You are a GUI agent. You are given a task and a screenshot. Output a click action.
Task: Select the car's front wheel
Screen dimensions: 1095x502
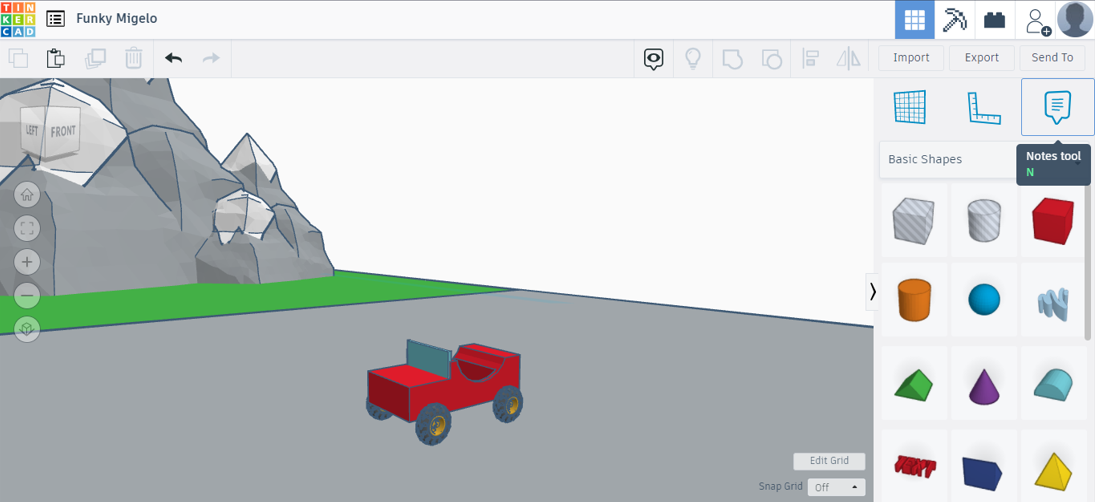coord(433,424)
